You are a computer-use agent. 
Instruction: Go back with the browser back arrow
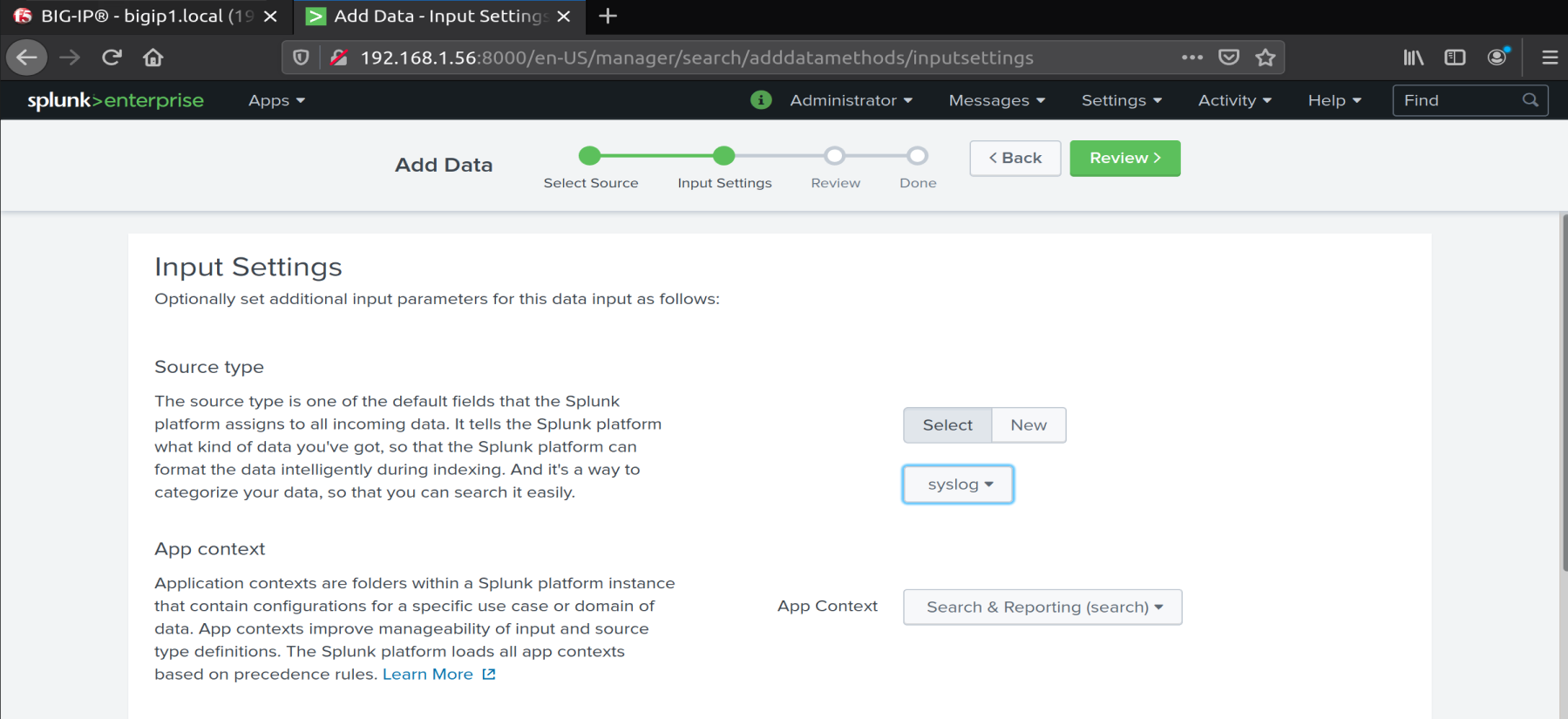pyautogui.click(x=27, y=58)
